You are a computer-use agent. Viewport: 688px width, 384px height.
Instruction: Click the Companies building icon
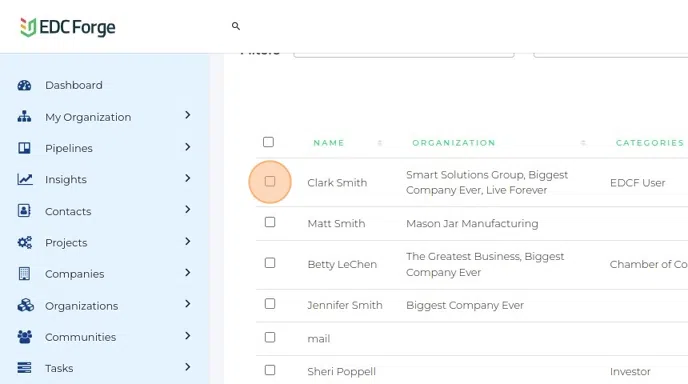pyautogui.click(x=24, y=273)
